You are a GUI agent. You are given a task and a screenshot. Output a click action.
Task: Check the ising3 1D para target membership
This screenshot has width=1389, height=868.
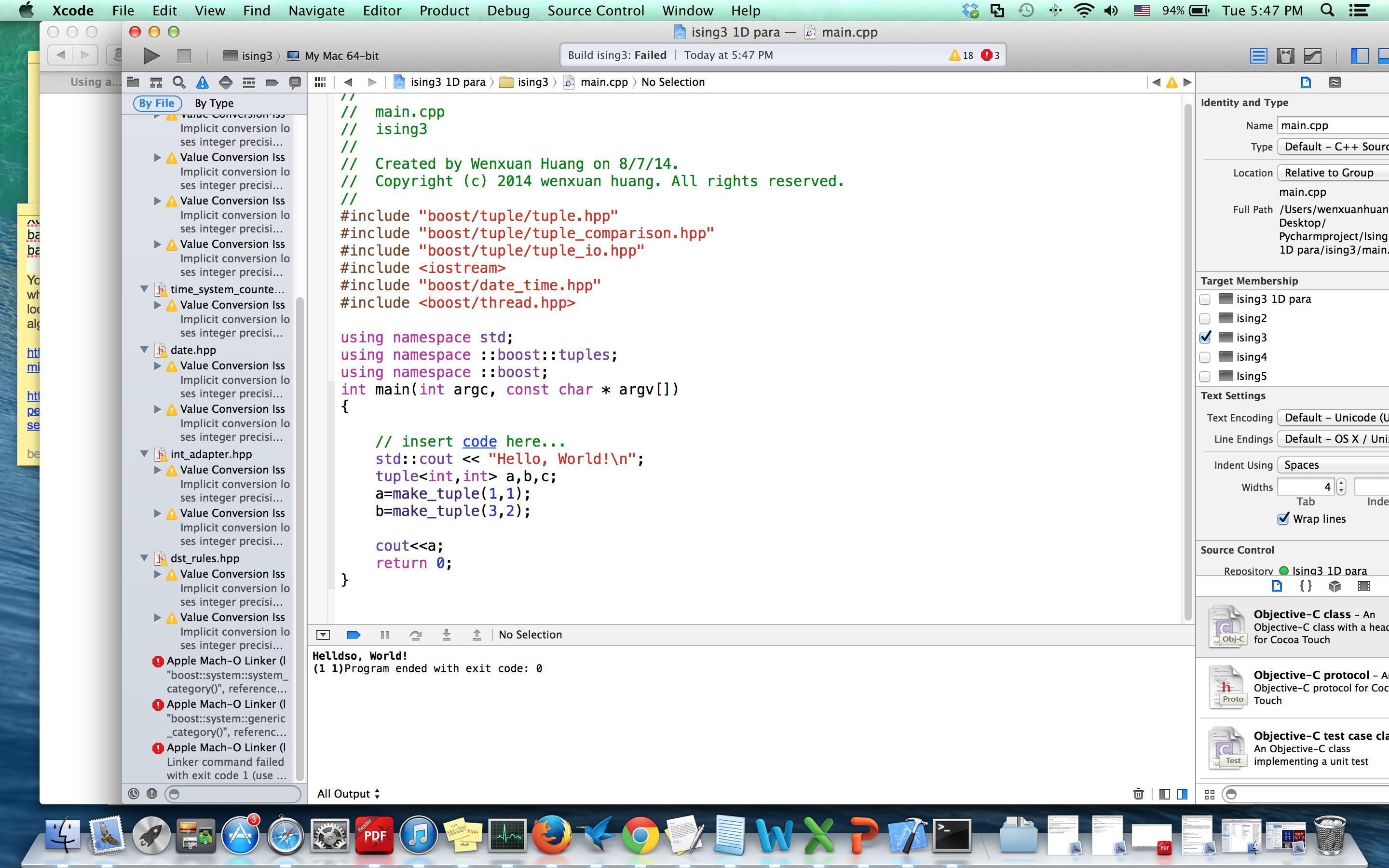tap(1205, 299)
